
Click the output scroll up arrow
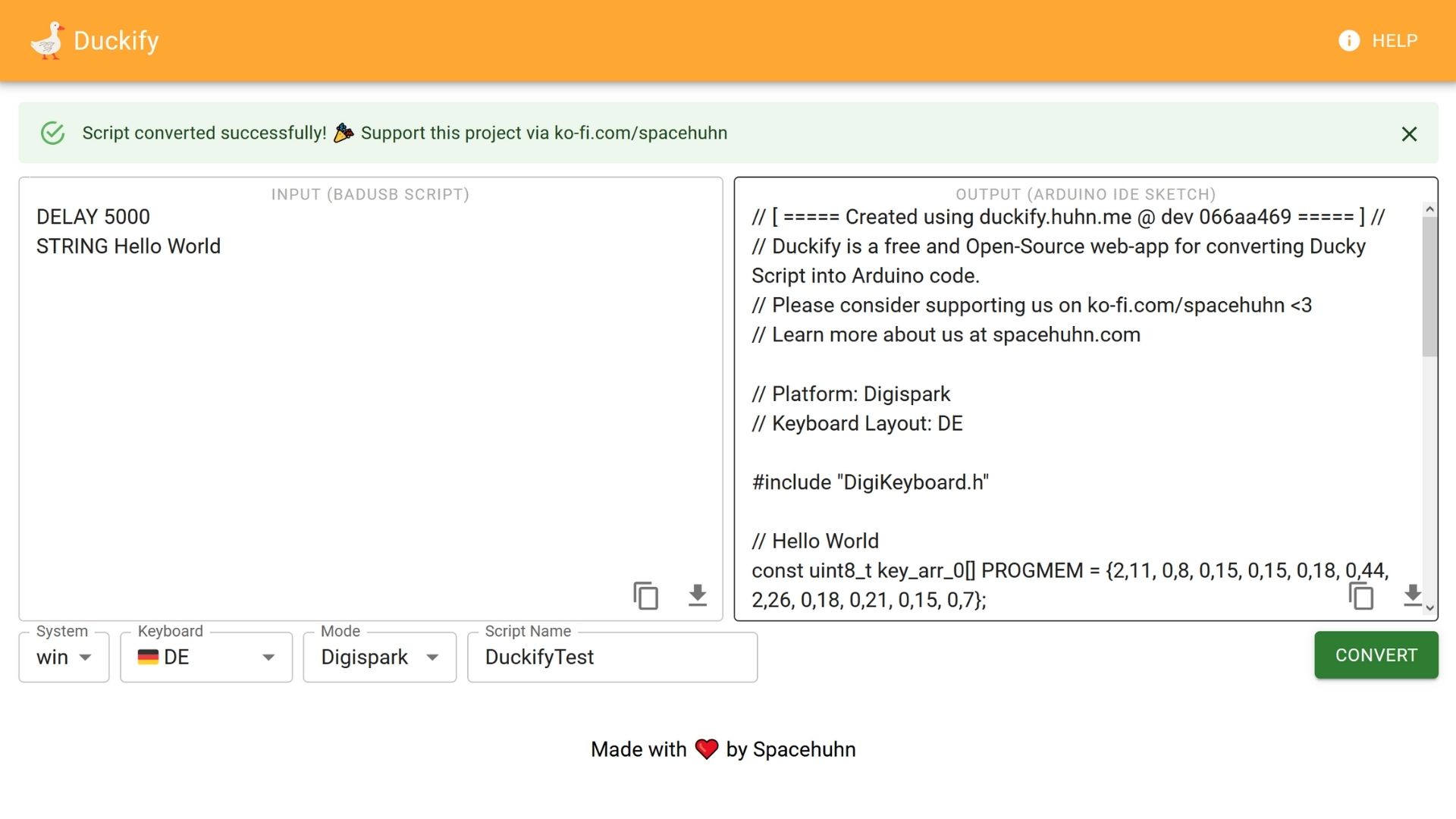pyautogui.click(x=1429, y=209)
